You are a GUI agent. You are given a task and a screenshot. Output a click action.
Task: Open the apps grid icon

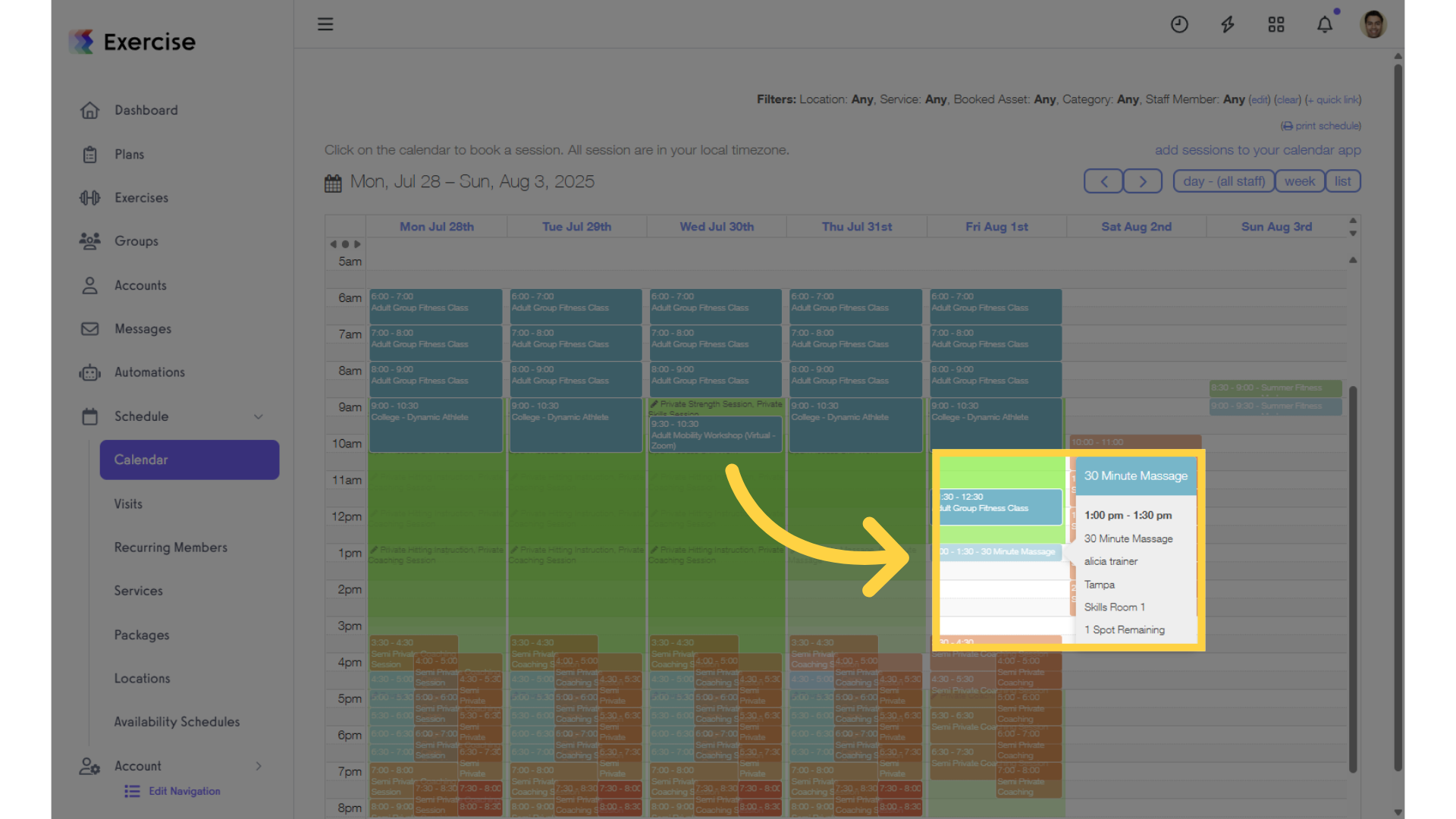1276,24
